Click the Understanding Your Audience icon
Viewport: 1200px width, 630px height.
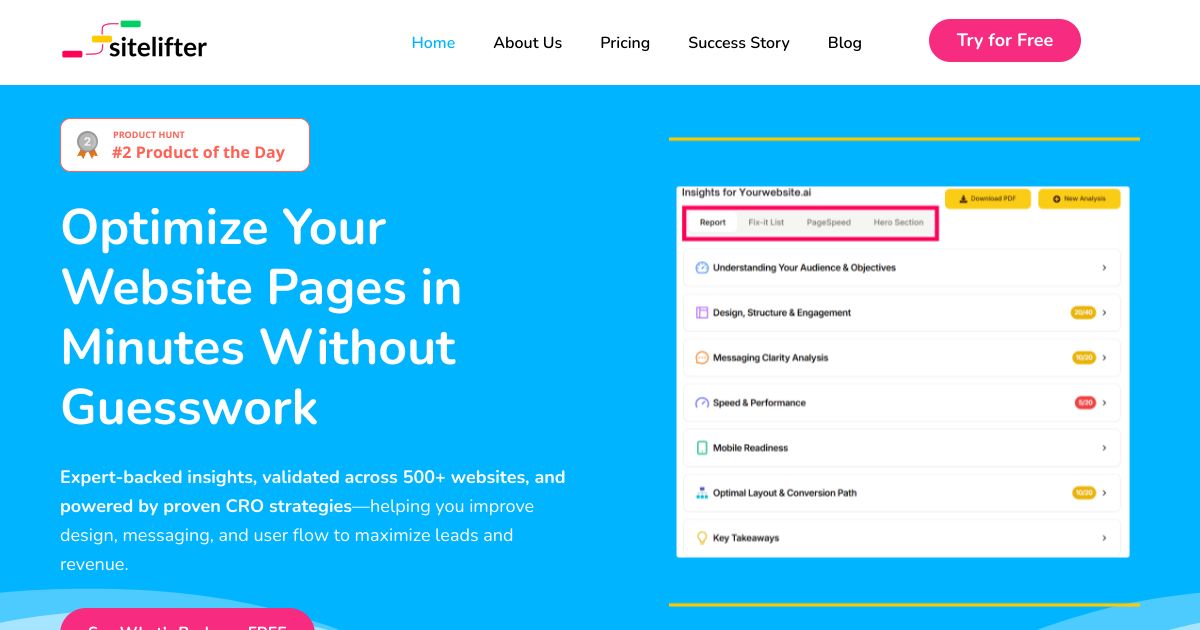(702, 268)
